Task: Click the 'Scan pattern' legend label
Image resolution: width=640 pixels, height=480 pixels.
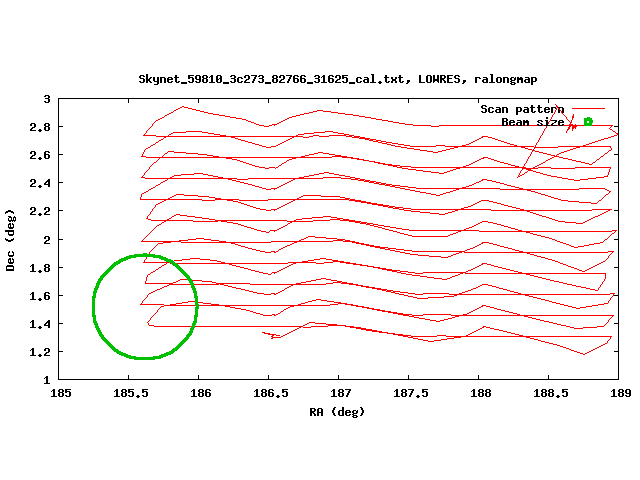Action: (x=522, y=109)
